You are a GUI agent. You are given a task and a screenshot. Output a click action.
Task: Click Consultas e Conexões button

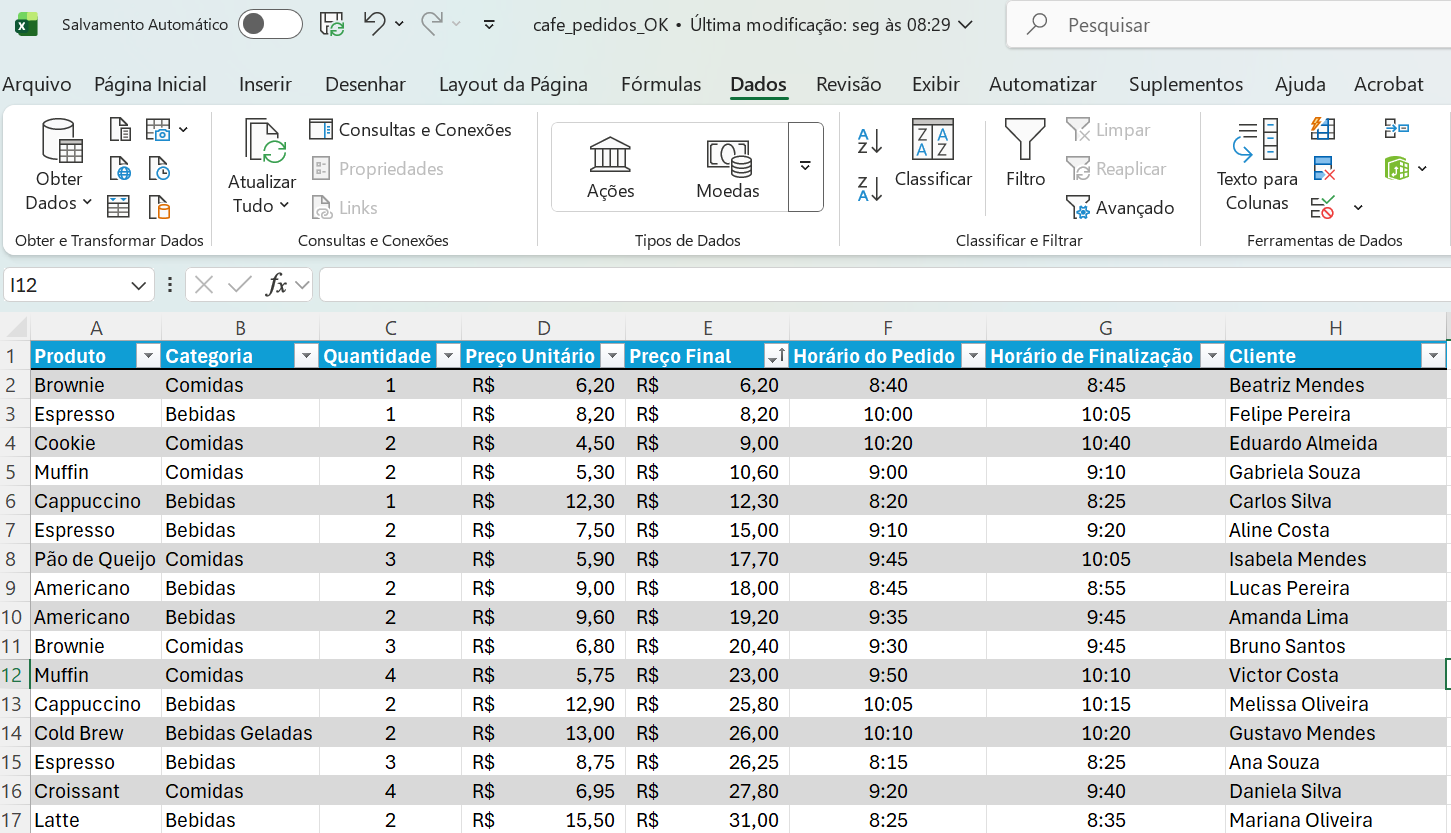pos(411,130)
